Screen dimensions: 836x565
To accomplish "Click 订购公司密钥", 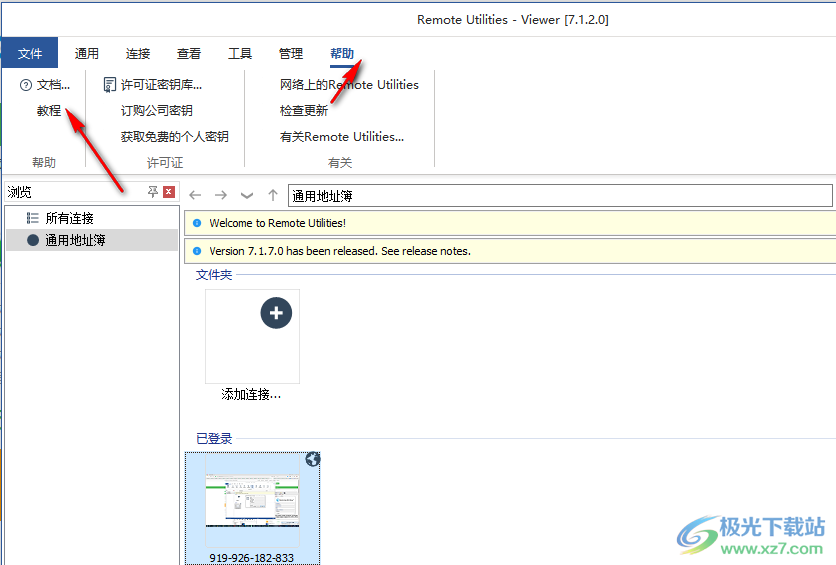I will click(156, 111).
